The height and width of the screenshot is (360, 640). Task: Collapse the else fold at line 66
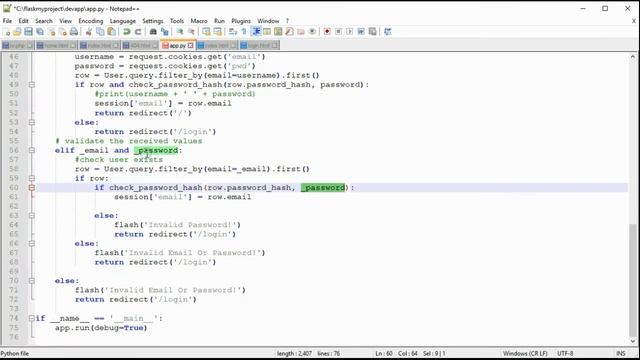click(31, 244)
